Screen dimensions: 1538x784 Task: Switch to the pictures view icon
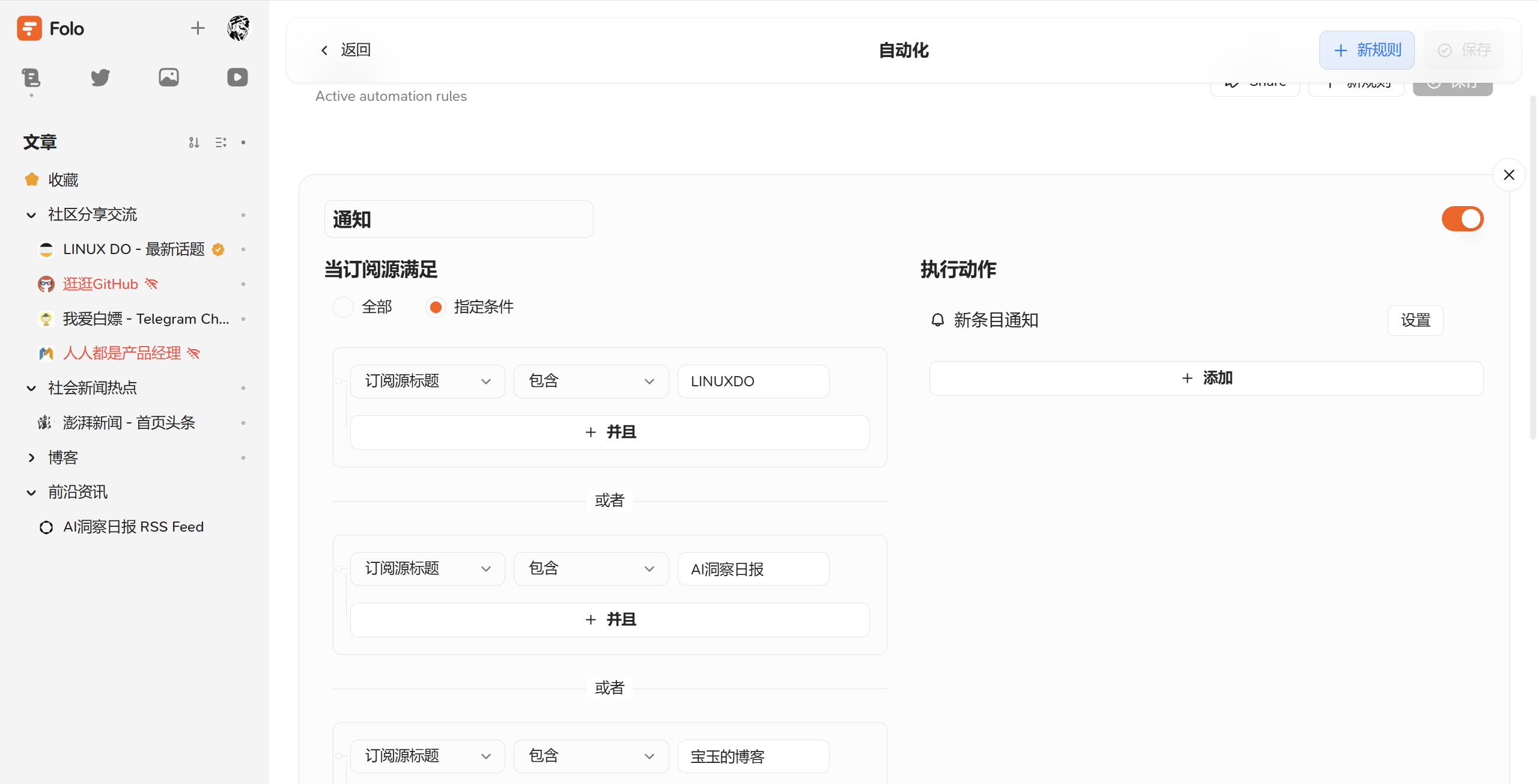click(x=169, y=77)
